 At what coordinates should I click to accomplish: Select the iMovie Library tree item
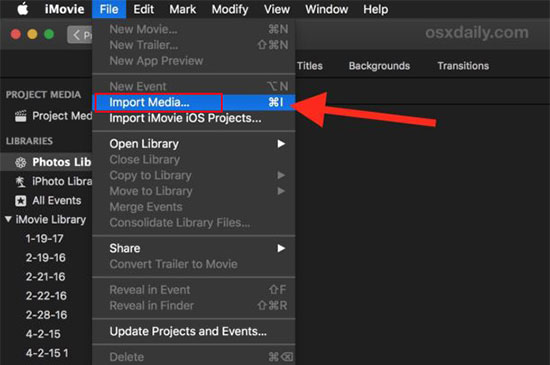[51, 219]
